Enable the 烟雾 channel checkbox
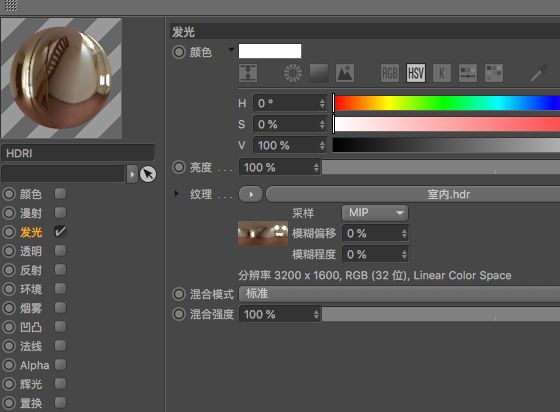The width and height of the screenshot is (560, 412). click(x=60, y=308)
